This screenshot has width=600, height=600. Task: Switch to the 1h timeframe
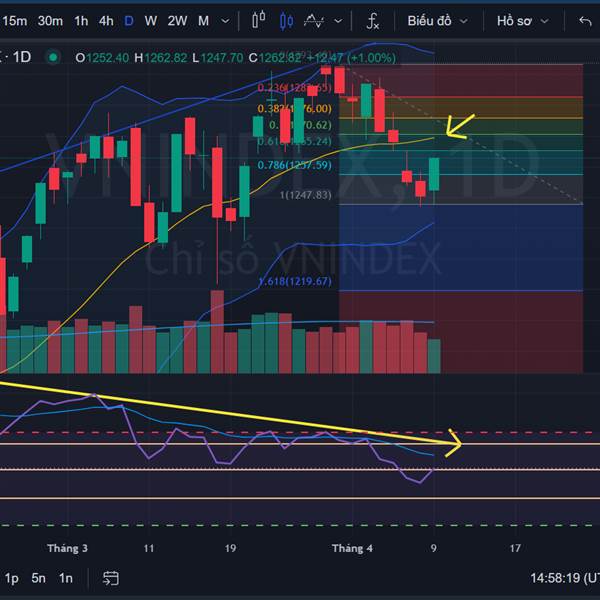pos(81,21)
